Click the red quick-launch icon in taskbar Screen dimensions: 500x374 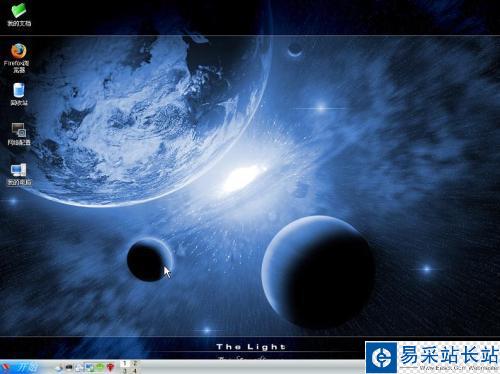[x=110, y=367]
